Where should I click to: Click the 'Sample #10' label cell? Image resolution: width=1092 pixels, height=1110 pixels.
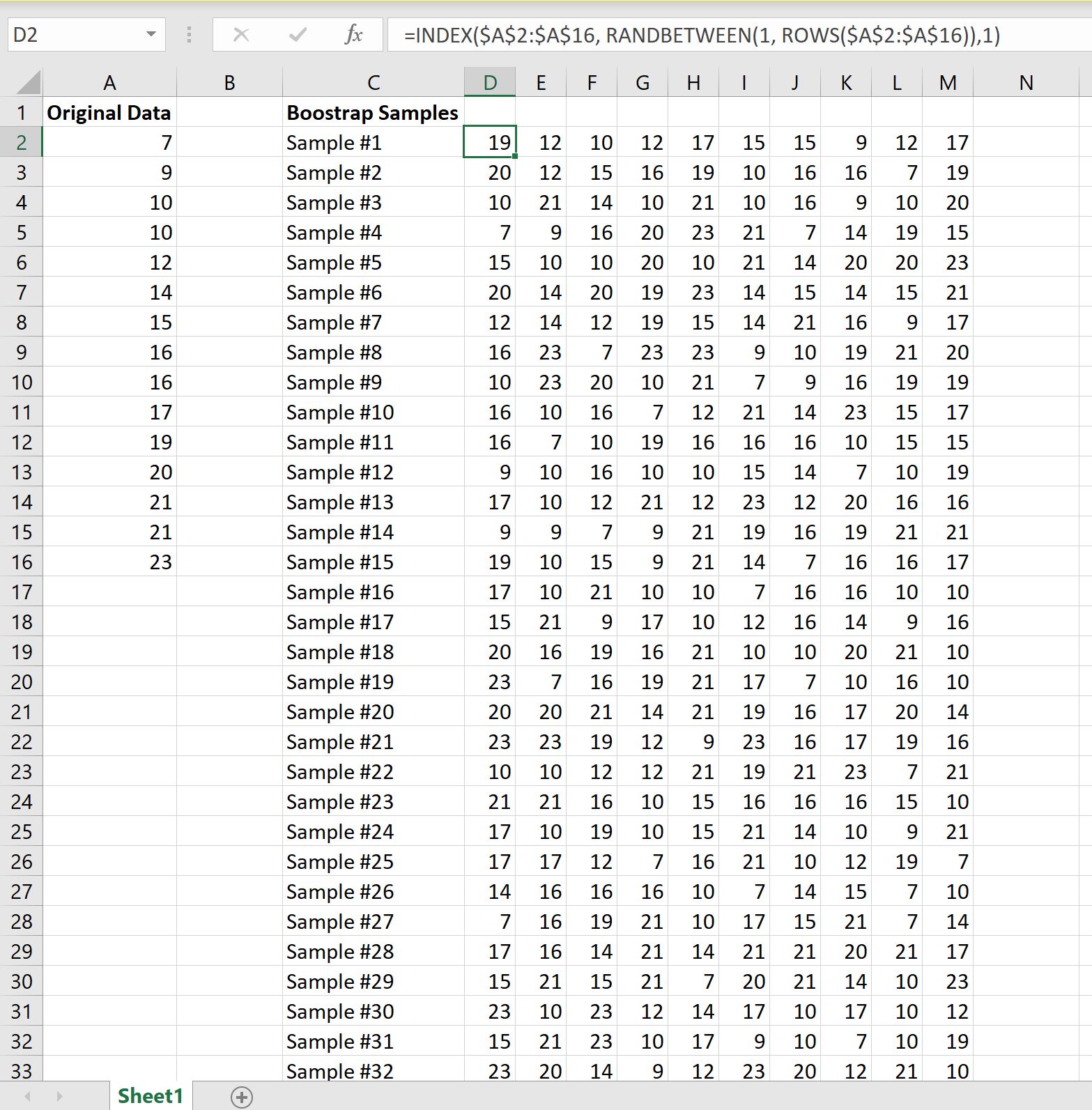click(x=374, y=412)
